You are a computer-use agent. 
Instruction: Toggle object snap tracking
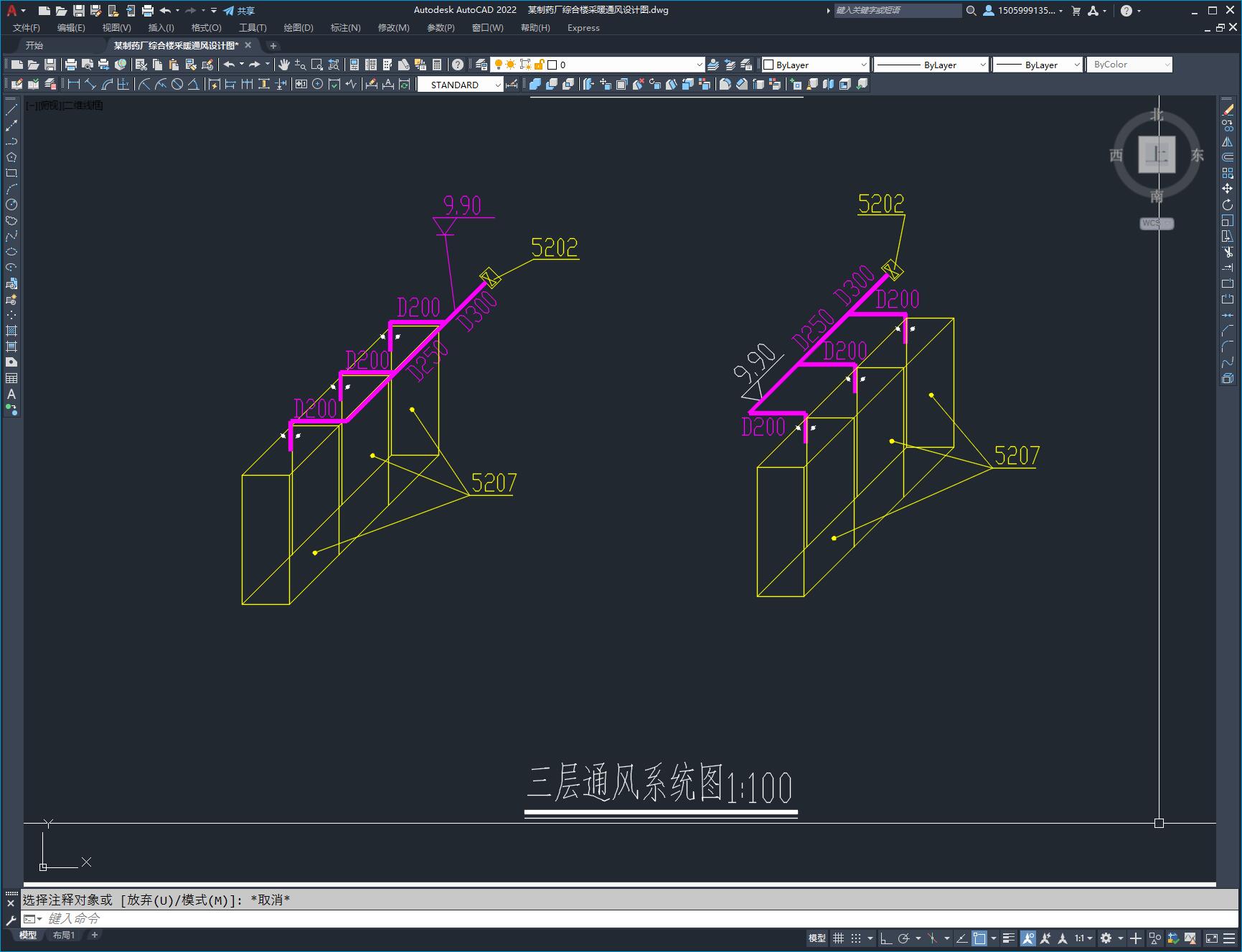coord(962,938)
